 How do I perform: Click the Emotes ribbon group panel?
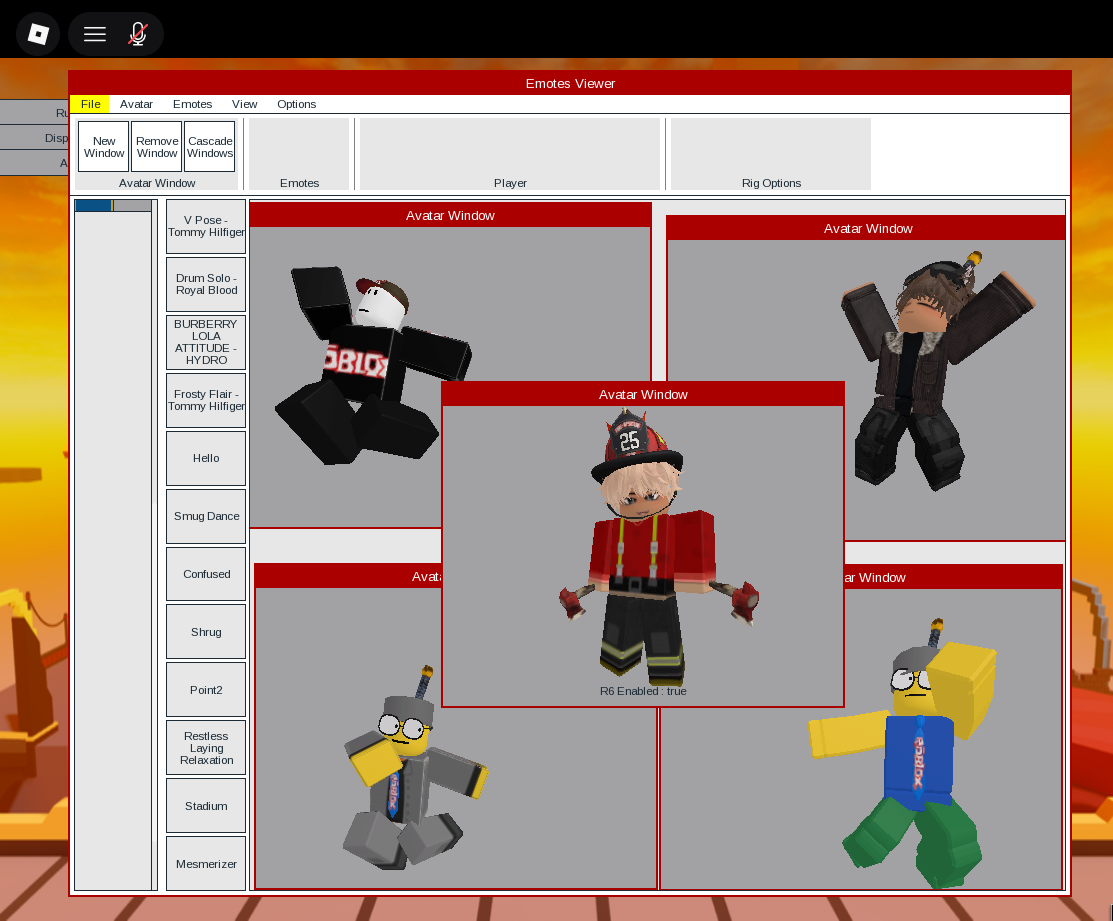[x=300, y=154]
